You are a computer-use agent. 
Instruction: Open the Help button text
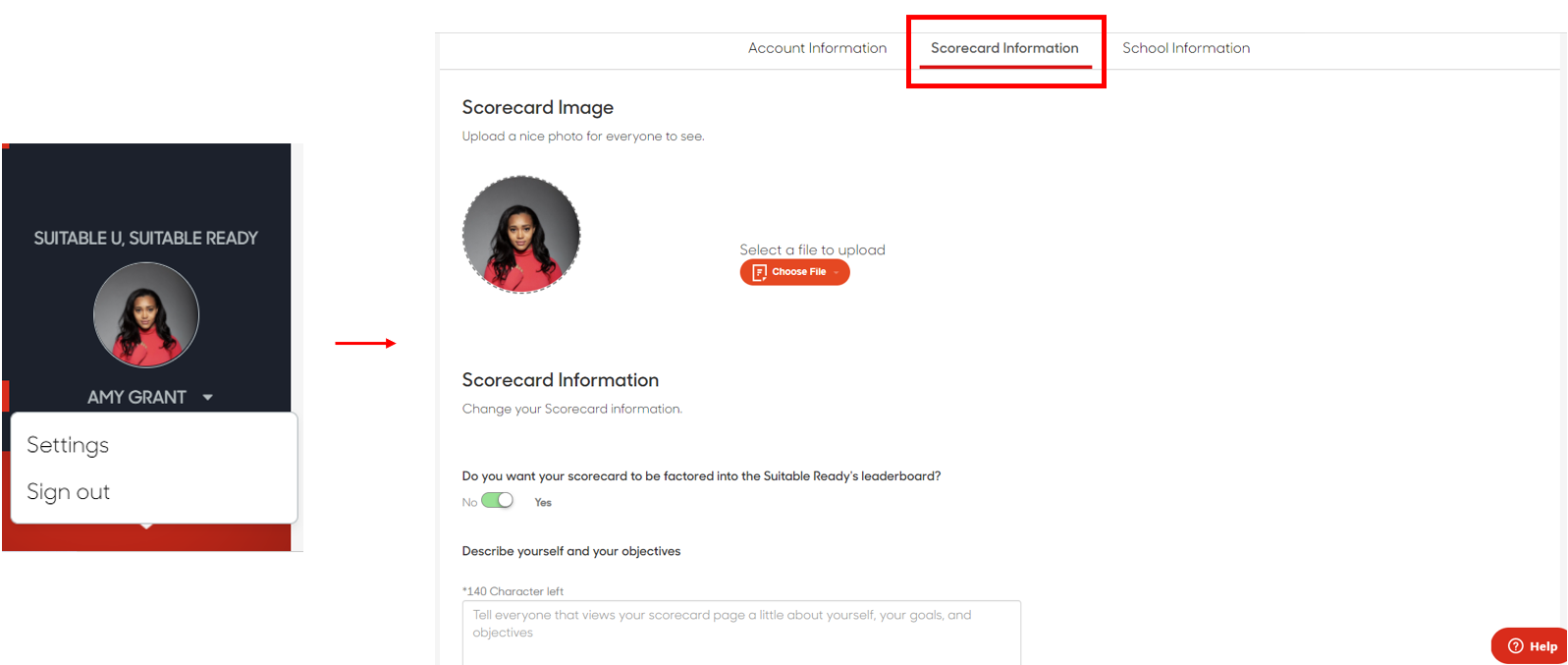pyautogui.click(x=1542, y=646)
